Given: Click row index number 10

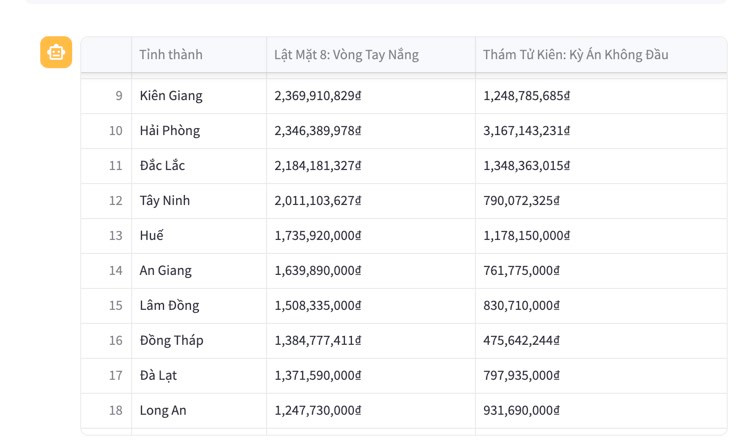Looking at the screenshot, I should 116,131.
